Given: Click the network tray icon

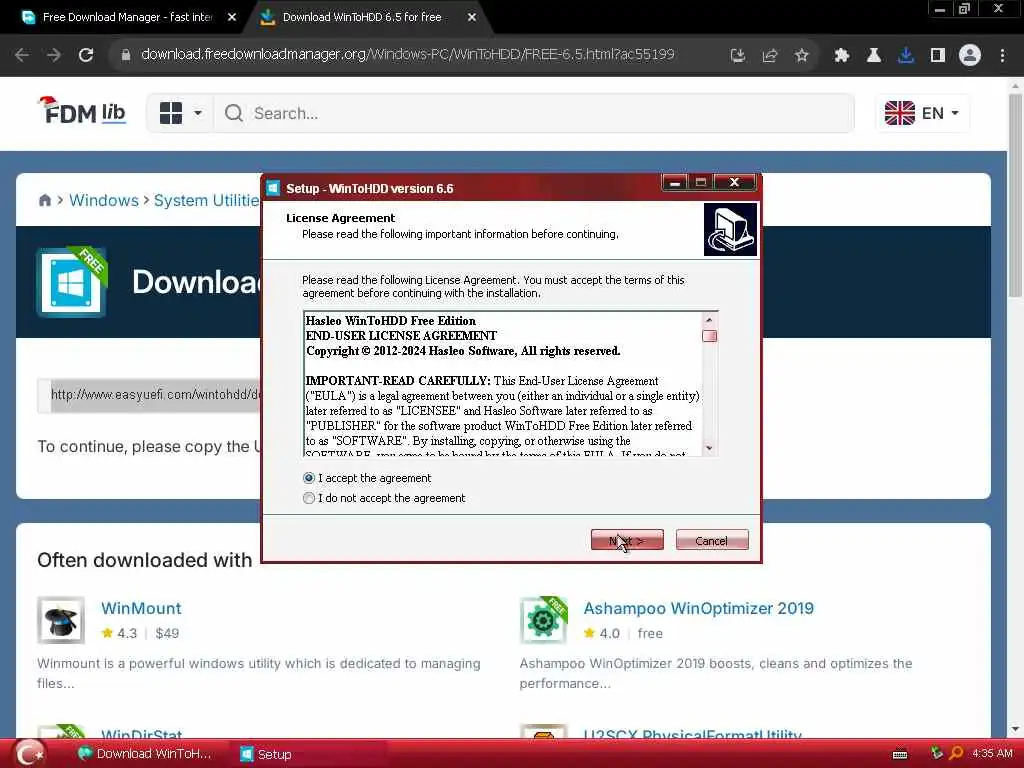Looking at the screenshot, I should click(x=936, y=754).
